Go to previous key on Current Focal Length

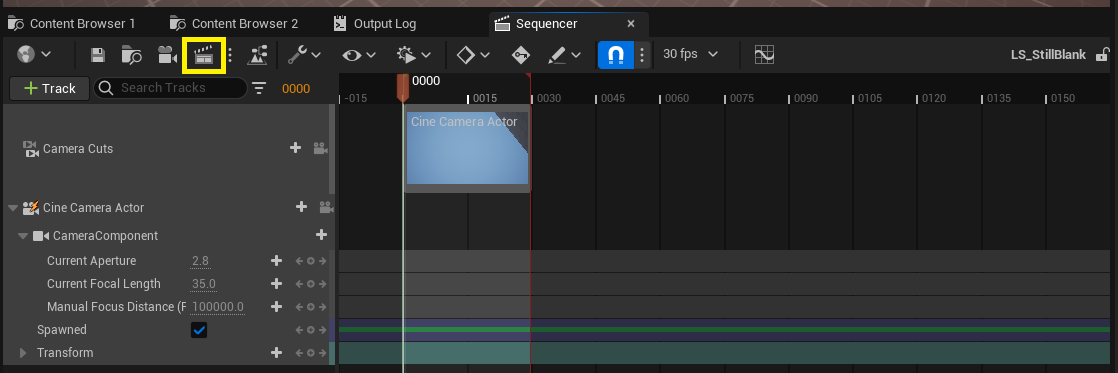tap(300, 284)
